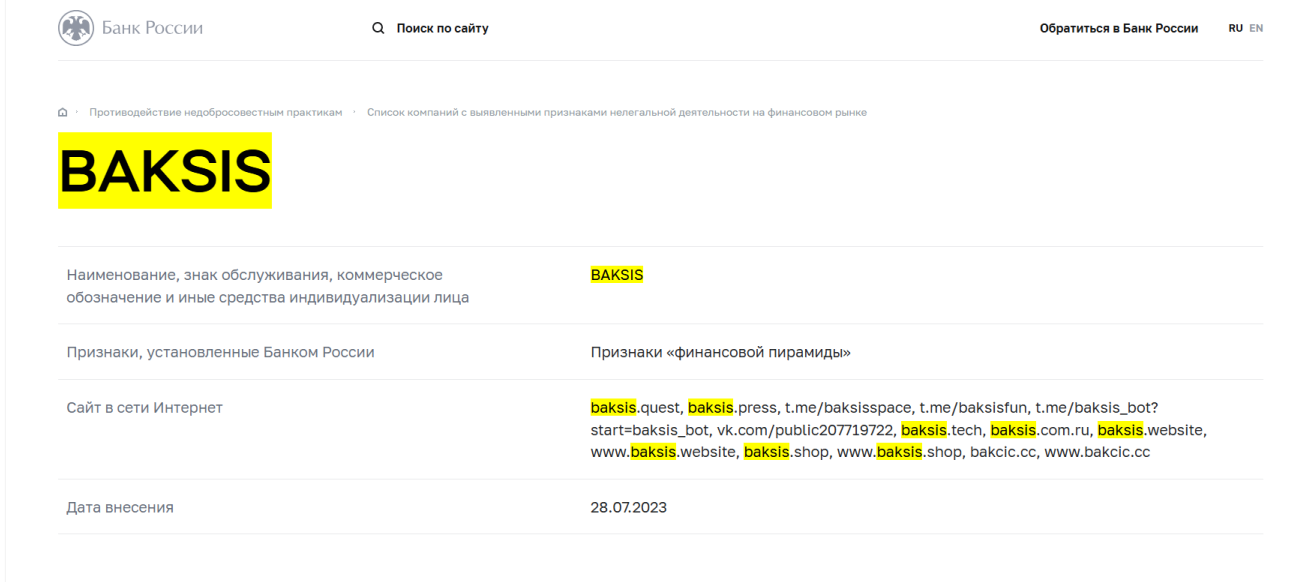Open 'Список компаний с выявленными признаками' breadcrumb
Screen dimensions: 1294x582
616,112
